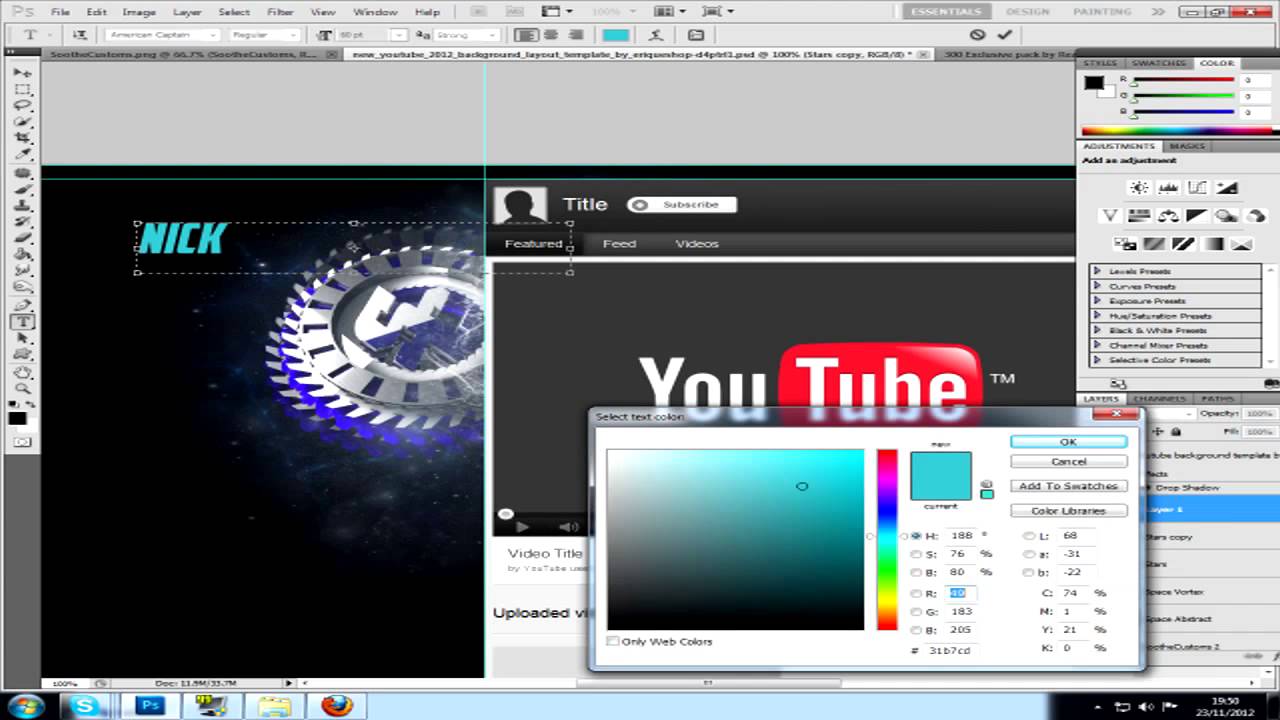Cancel current text edits in options bar
Image resolution: width=1280 pixels, height=720 pixels.
(x=978, y=35)
